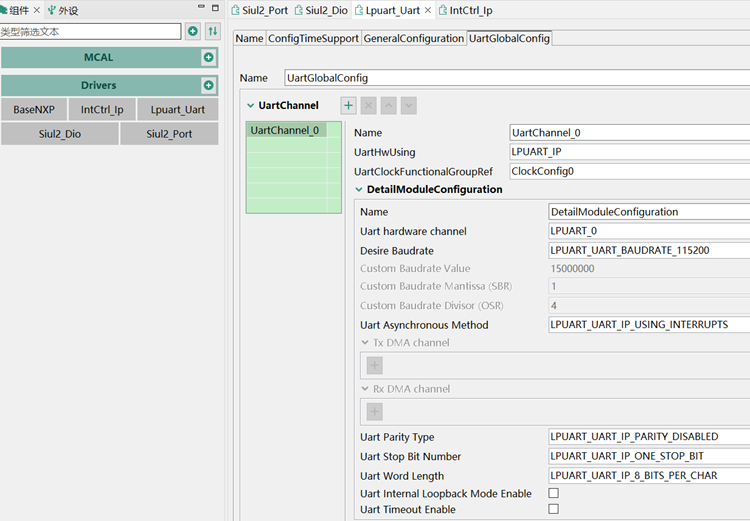Collapse the UartChannel section
Viewport: 750px width, 521px height.
(250, 105)
